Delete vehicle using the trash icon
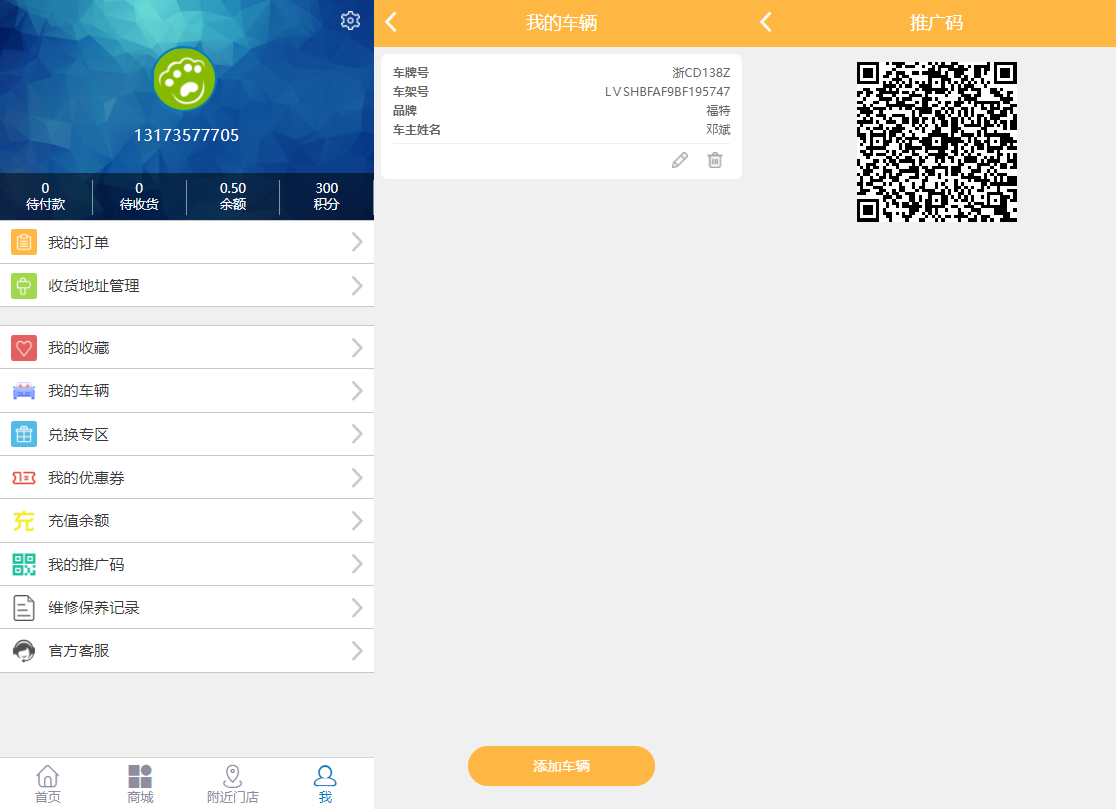1116x809 pixels. click(x=715, y=160)
